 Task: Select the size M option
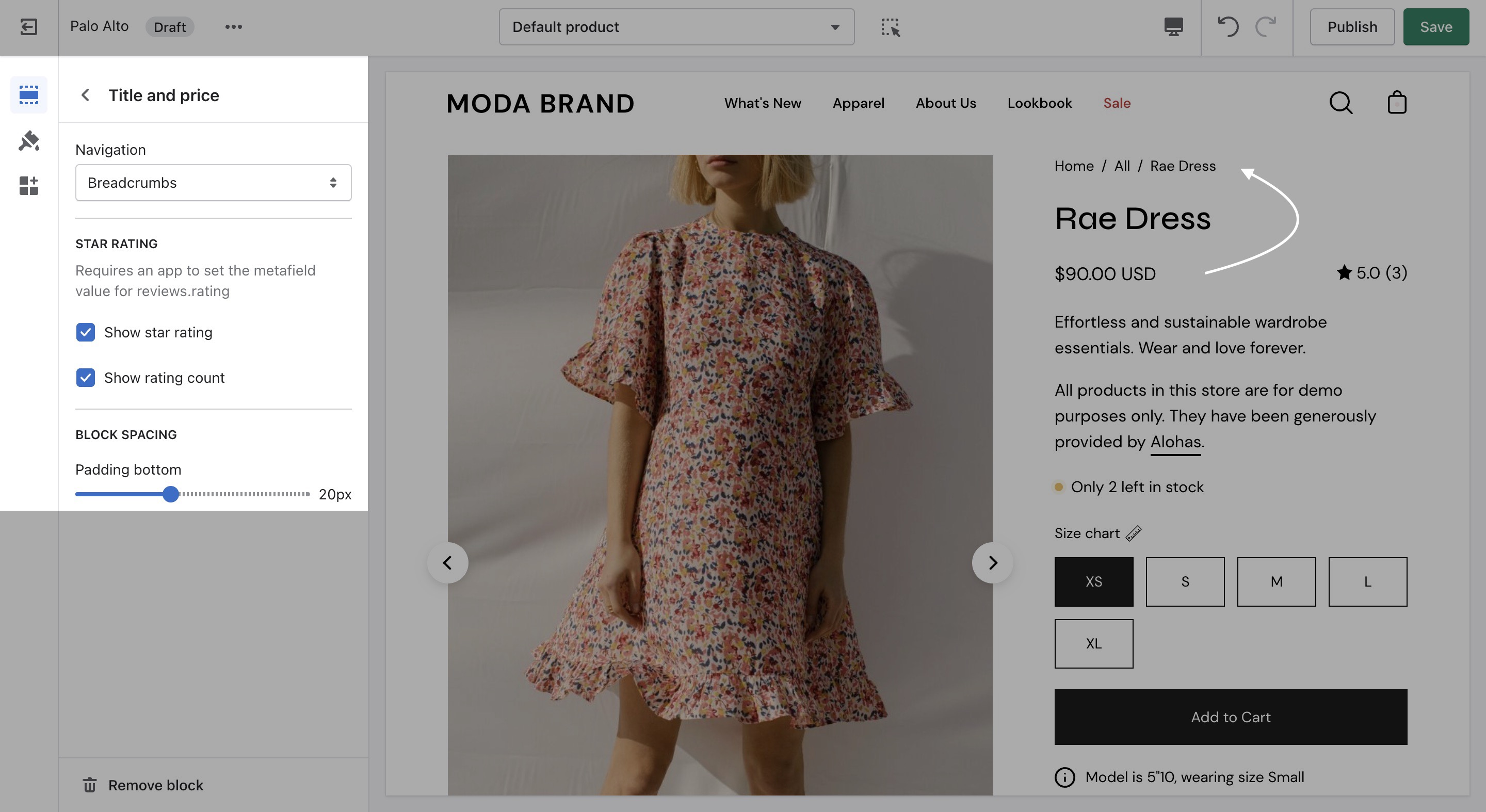1276,581
